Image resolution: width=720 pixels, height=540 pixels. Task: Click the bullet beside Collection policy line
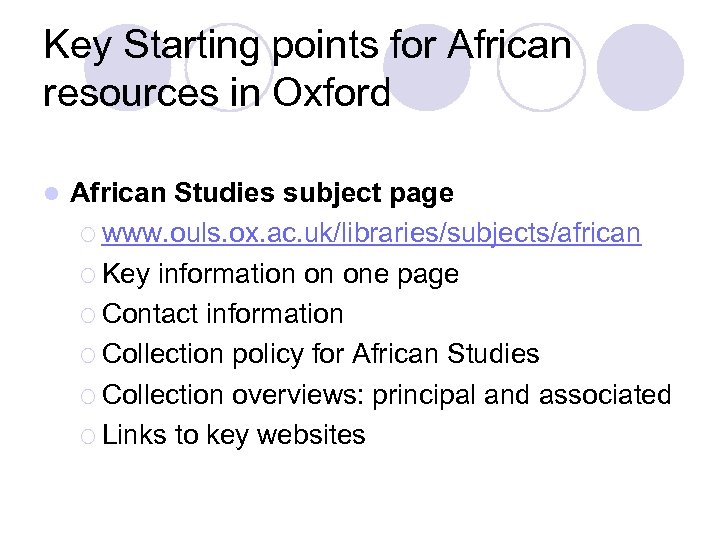(89, 355)
